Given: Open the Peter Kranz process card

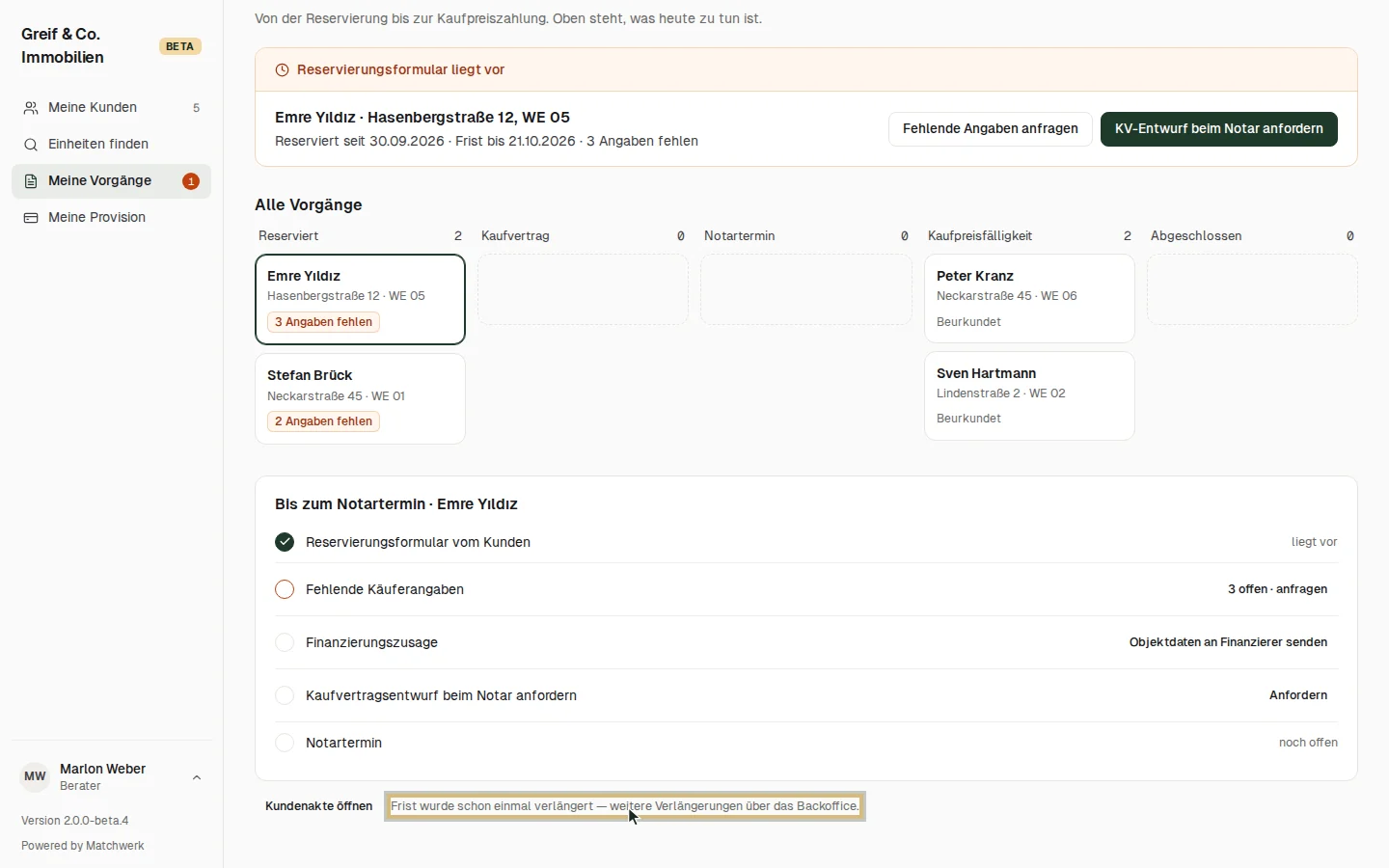Looking at the screenshot, I should point(1029,298).
